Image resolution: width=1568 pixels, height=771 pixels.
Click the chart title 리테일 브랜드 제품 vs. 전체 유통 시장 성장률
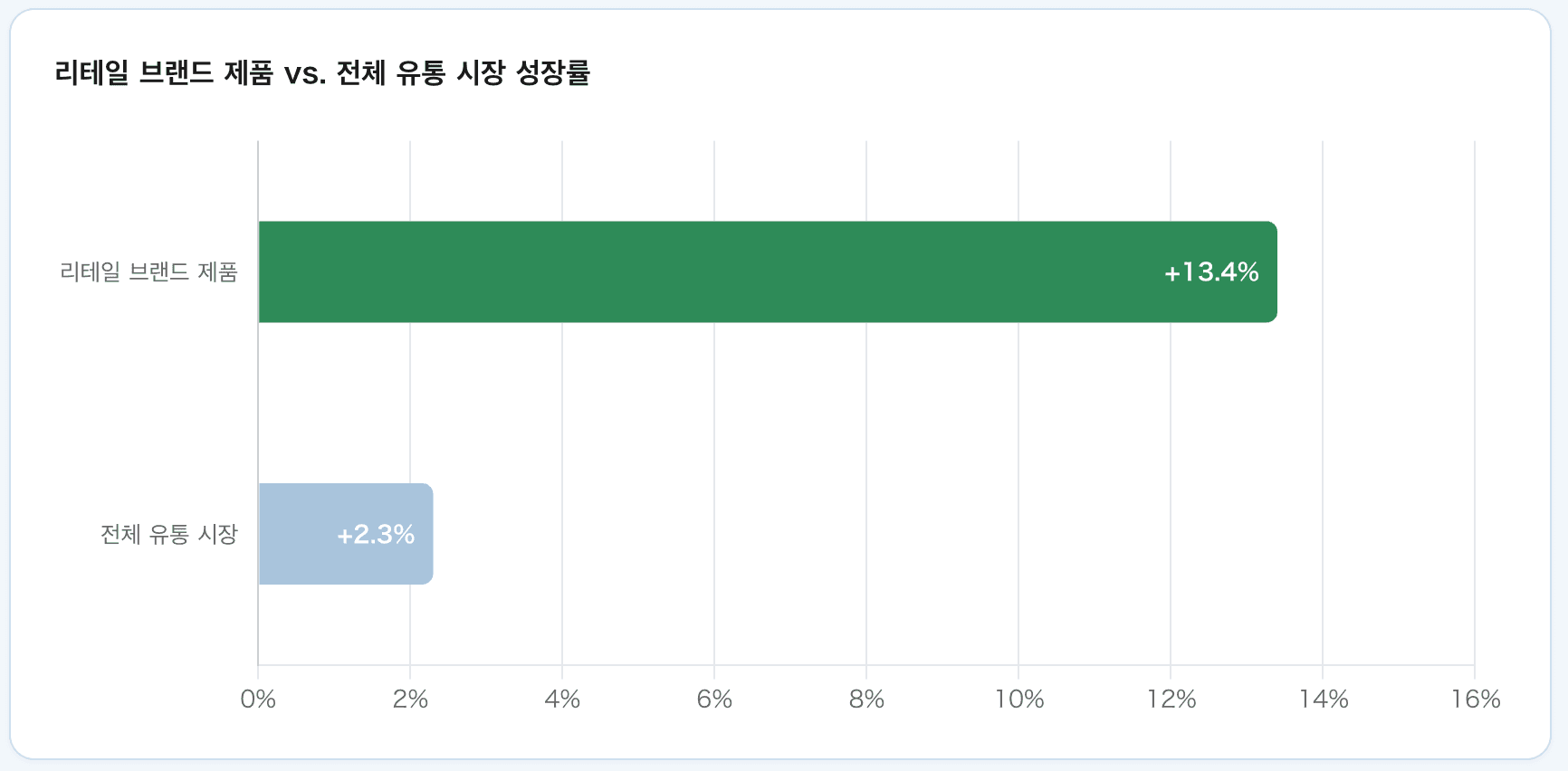click(322, 72)
